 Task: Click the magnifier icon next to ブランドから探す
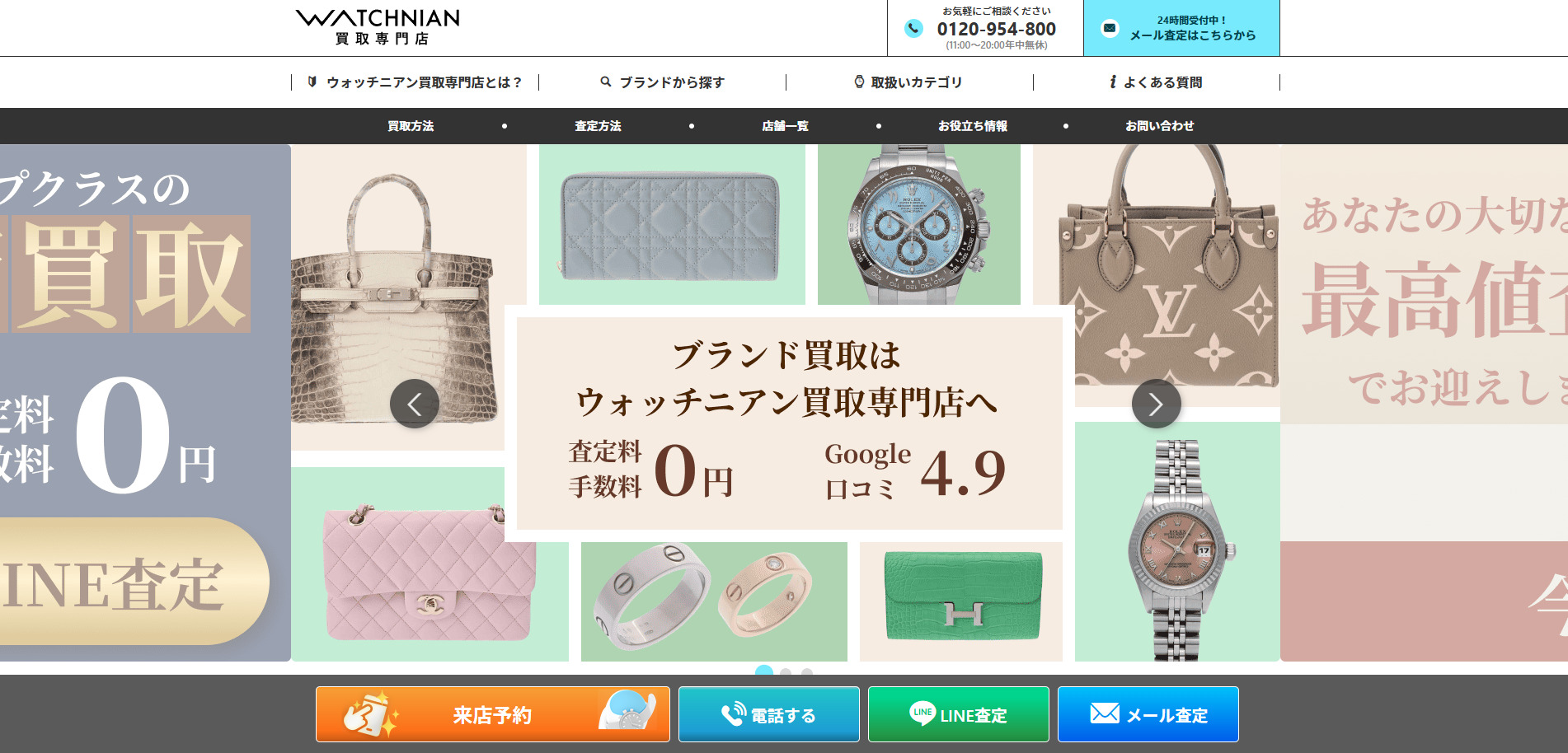click(x=606, y=82)
